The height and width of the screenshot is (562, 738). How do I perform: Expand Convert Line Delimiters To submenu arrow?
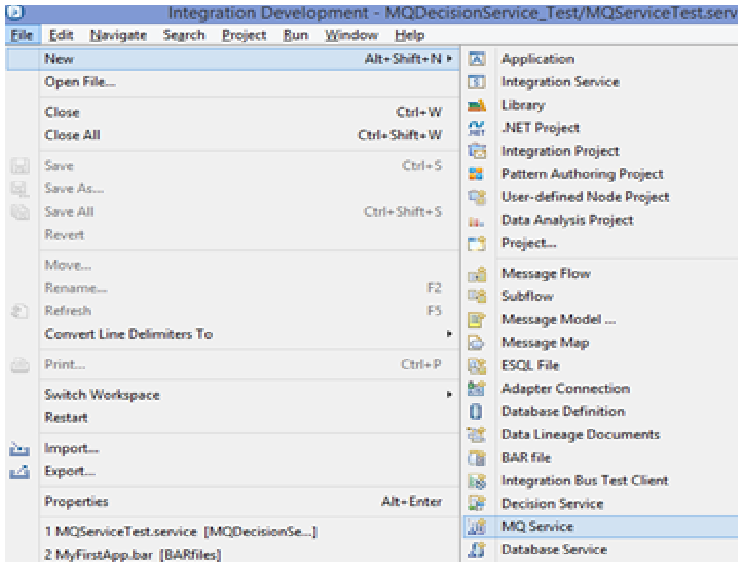[449, 334]
